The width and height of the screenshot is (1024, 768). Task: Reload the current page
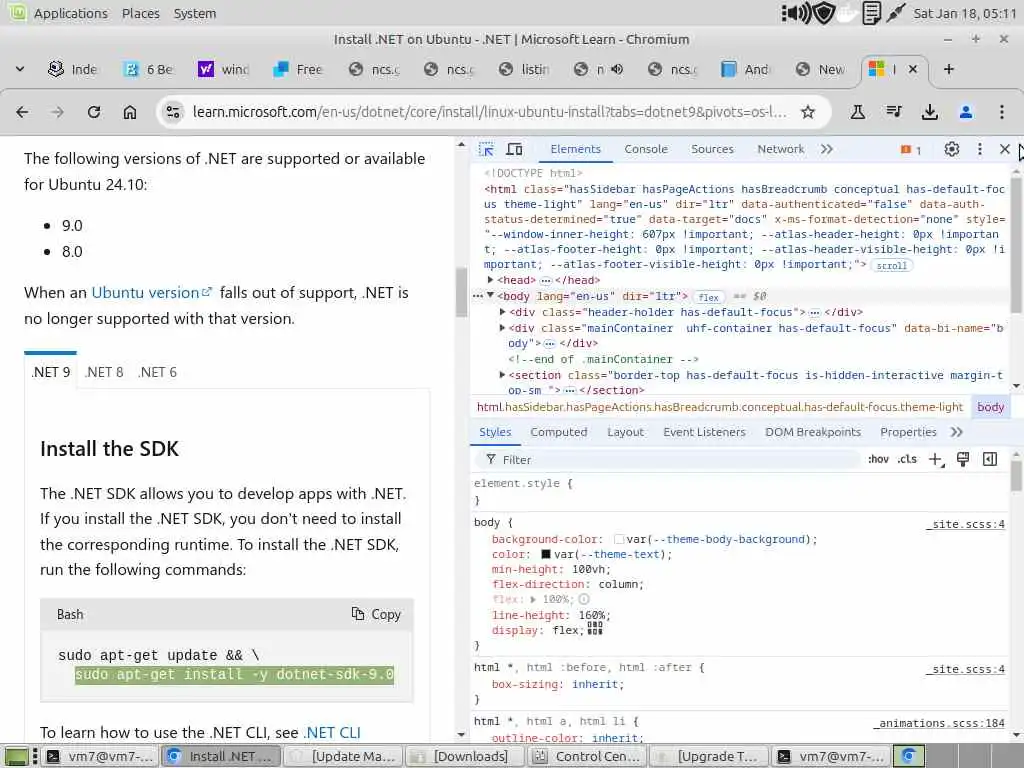coord(93,112)
